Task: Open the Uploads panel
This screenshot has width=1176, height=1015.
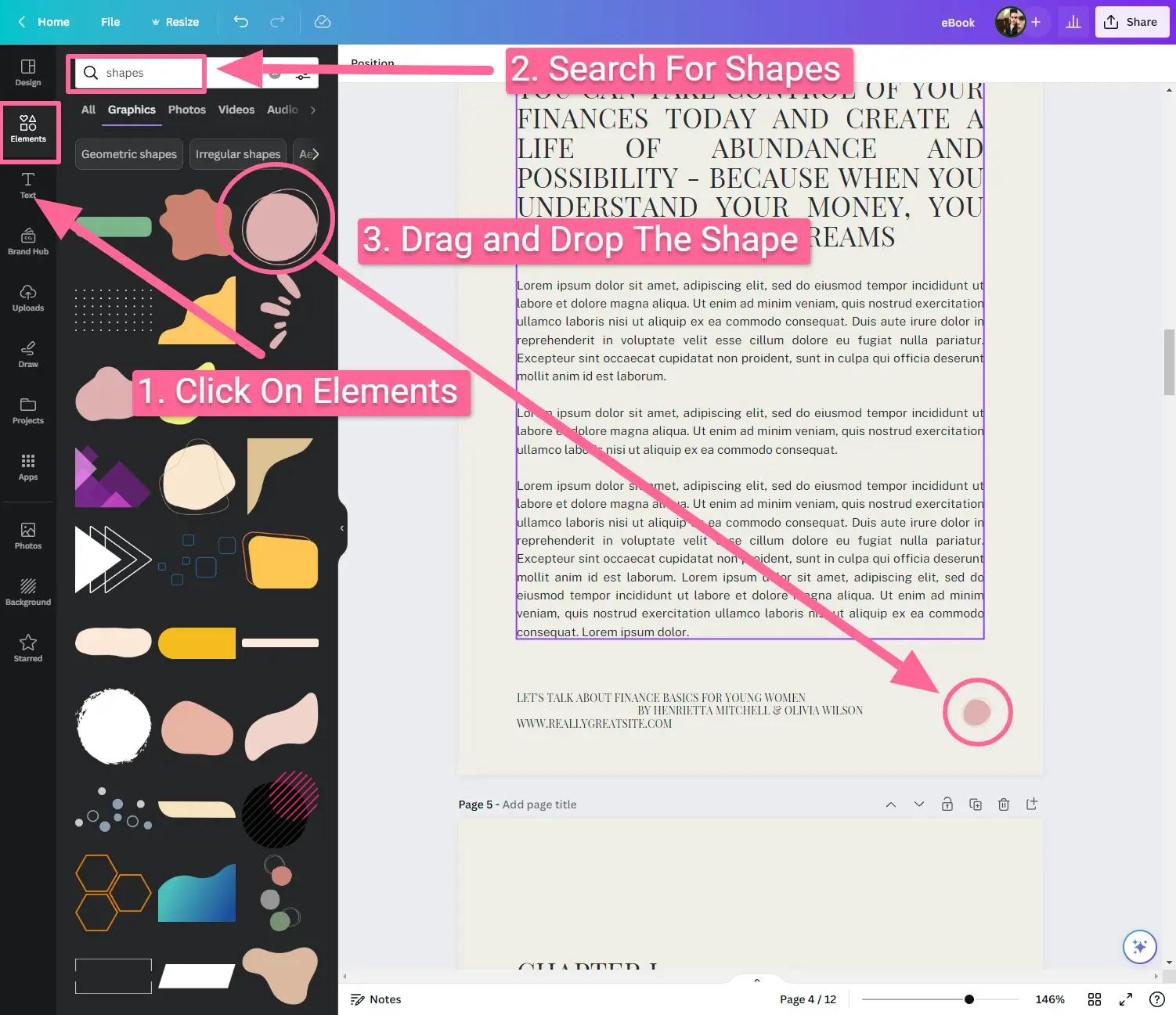Action: [x=28, y=298]
